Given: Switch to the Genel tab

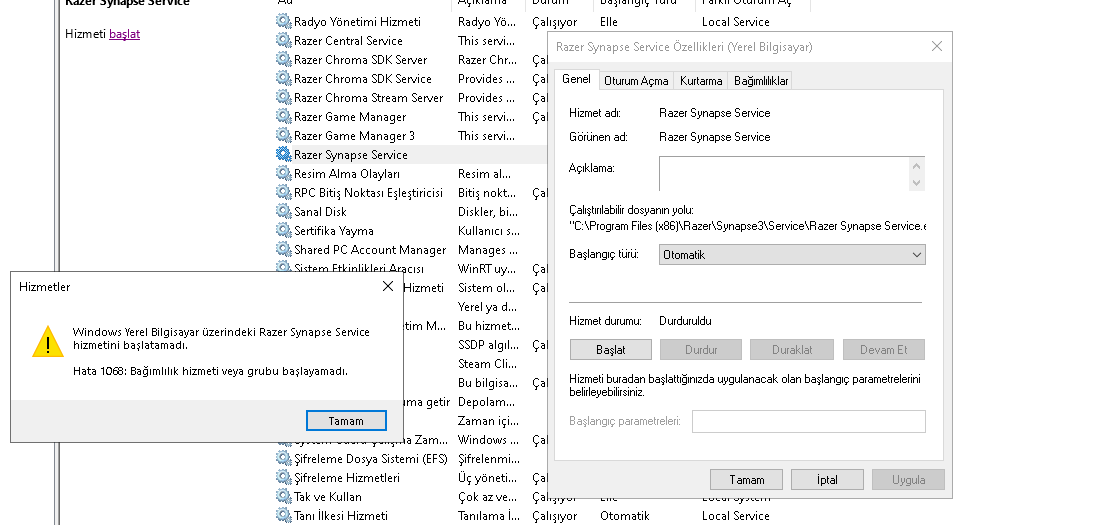Looking at the screenshot, I should tap(576, 79).
